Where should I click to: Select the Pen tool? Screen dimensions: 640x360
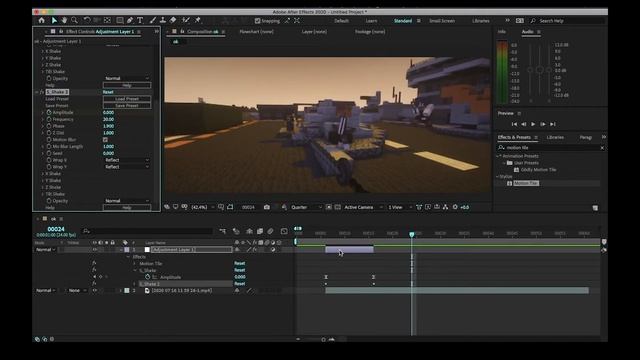130,20
